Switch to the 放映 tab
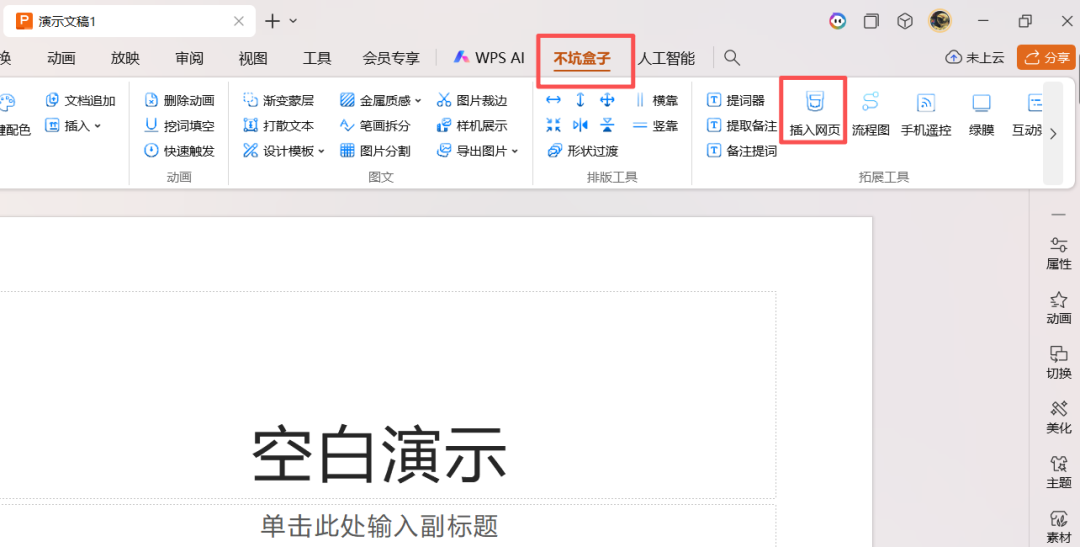Image resolution: width=1080 pixels, height=547 pixels. pos(125,59)
